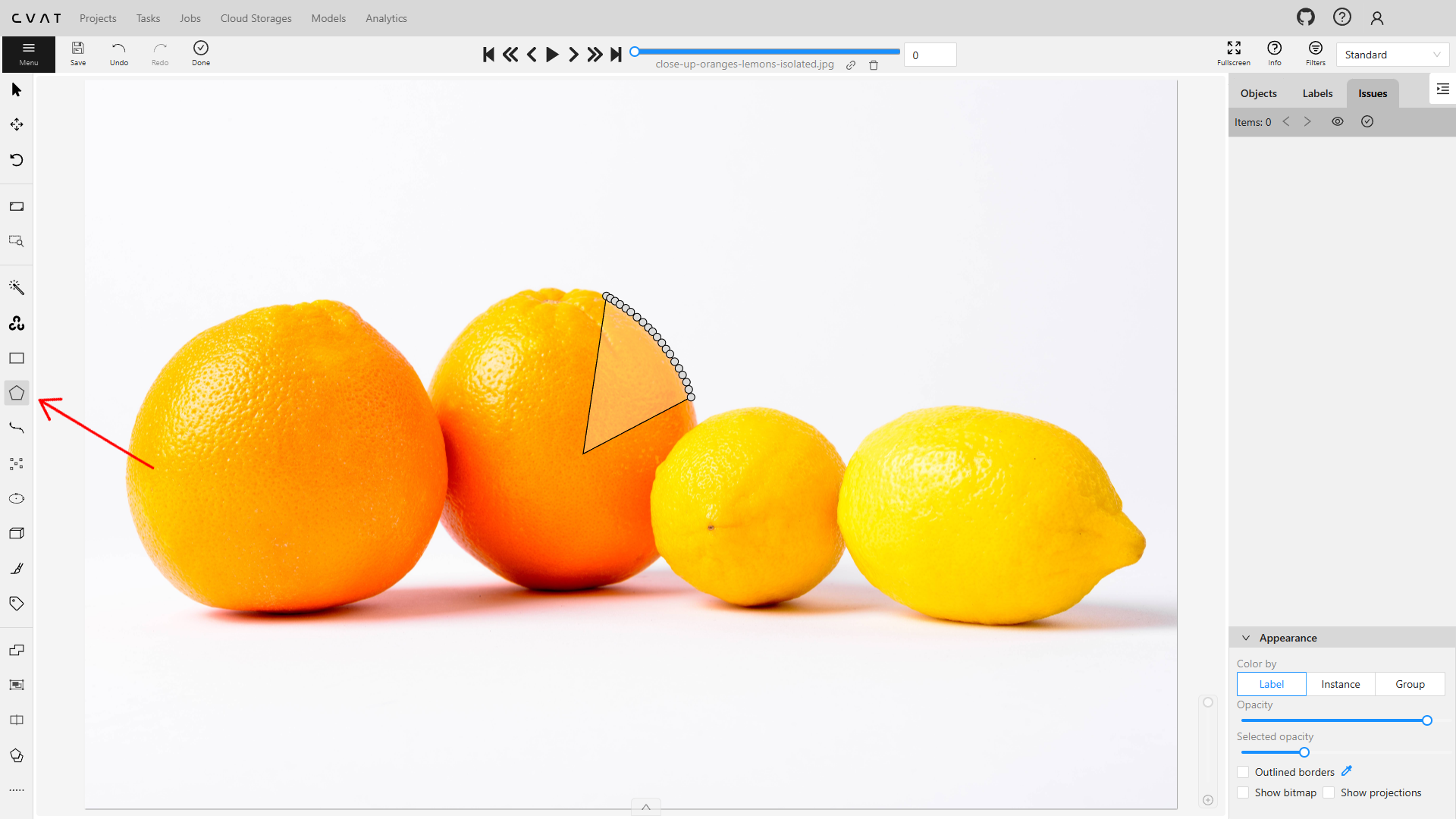This screenshot has height=819, width=1456.
Task: Collapse the right sidebar panel
Action: click(x=1442, y=89)
